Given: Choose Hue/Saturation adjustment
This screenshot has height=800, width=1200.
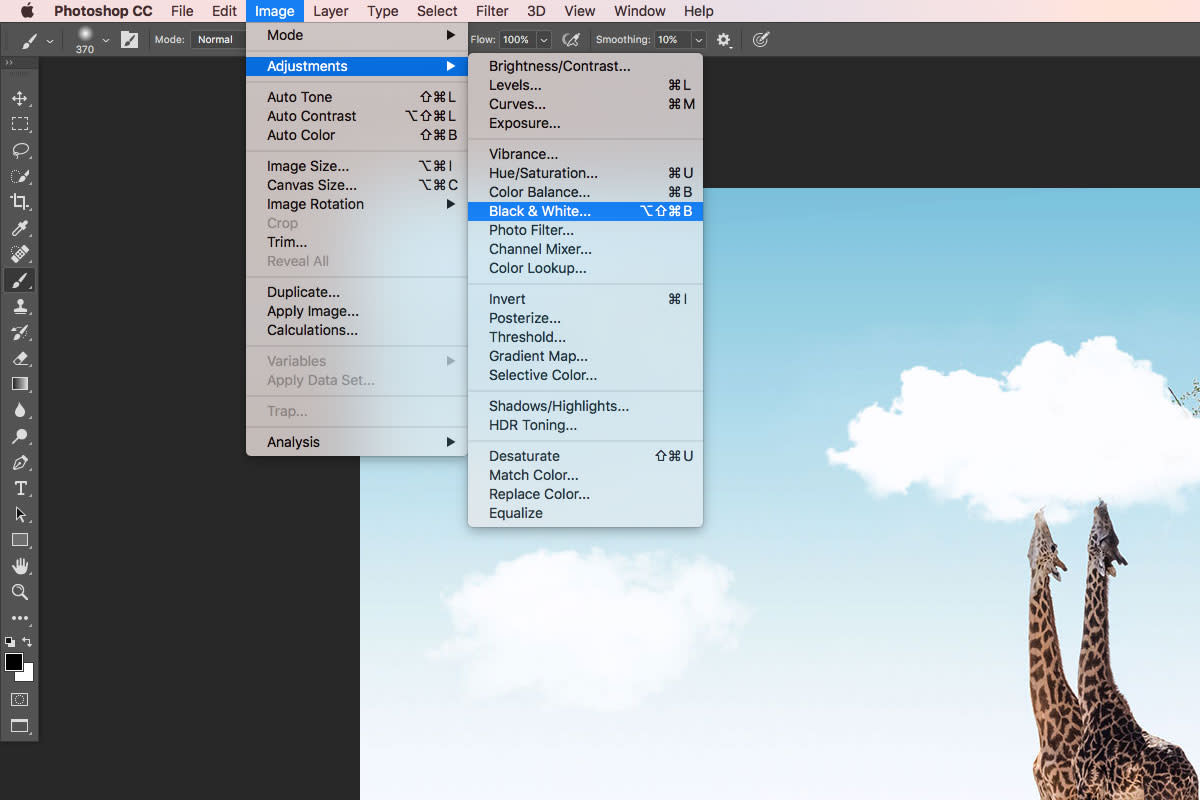Looking at the screenshot, I should point(585,173).
